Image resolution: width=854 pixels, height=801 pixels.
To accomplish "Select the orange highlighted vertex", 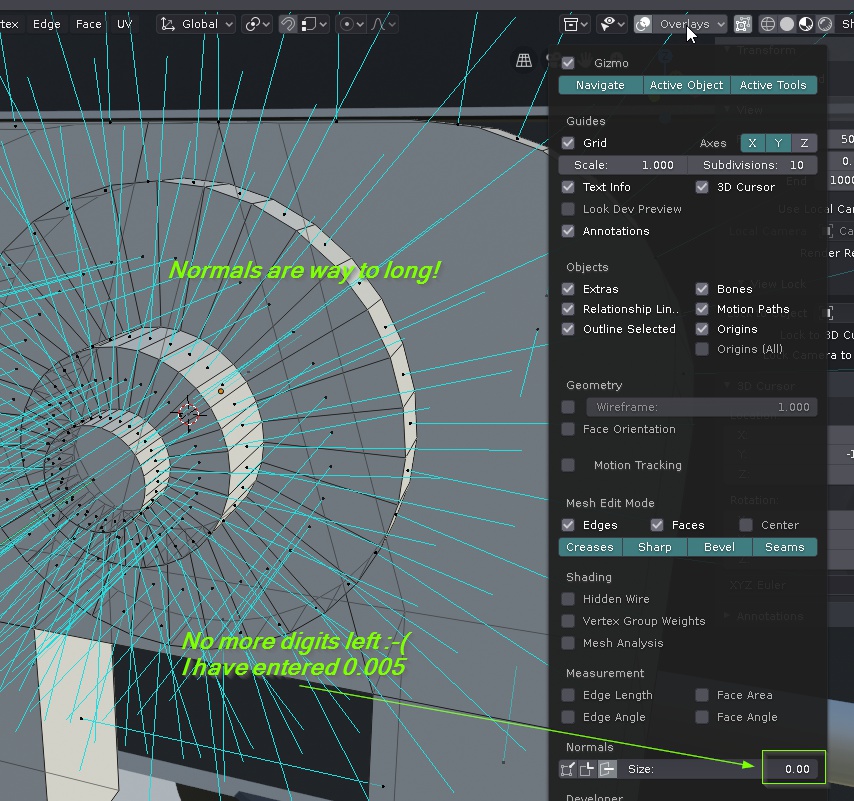I will point(221,391).
